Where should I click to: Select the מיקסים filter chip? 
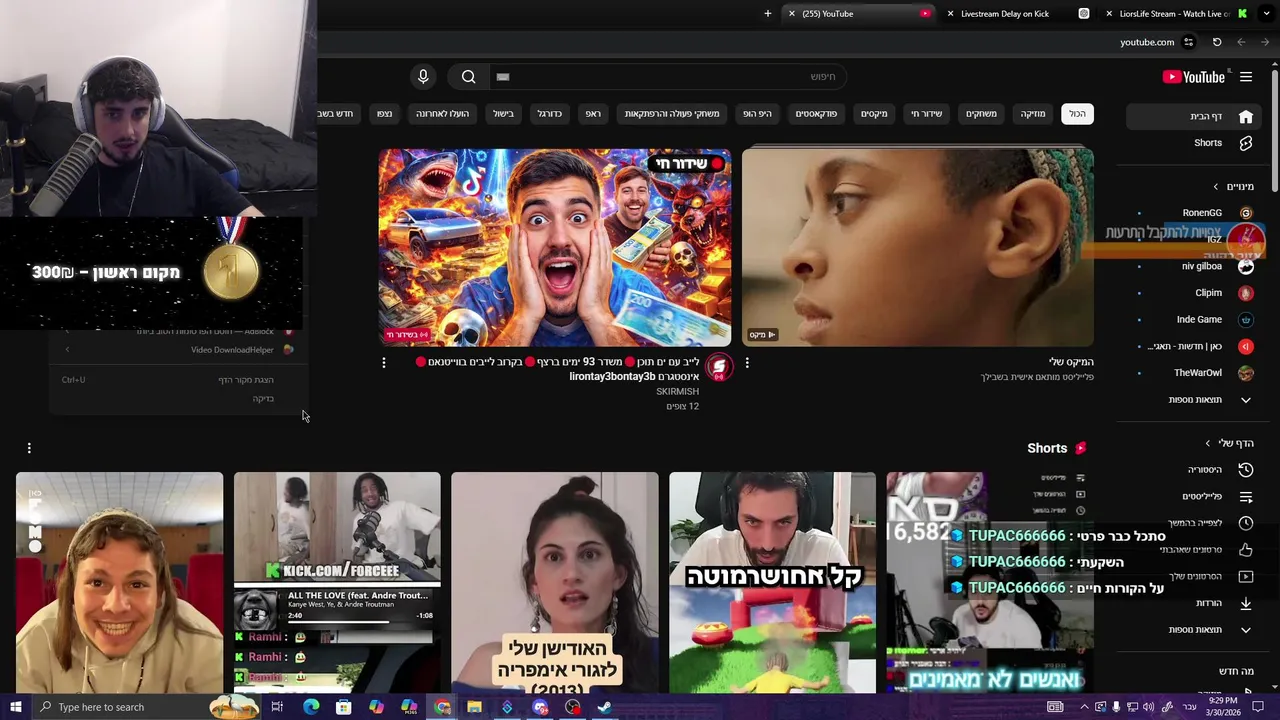(x=874, y=114)
